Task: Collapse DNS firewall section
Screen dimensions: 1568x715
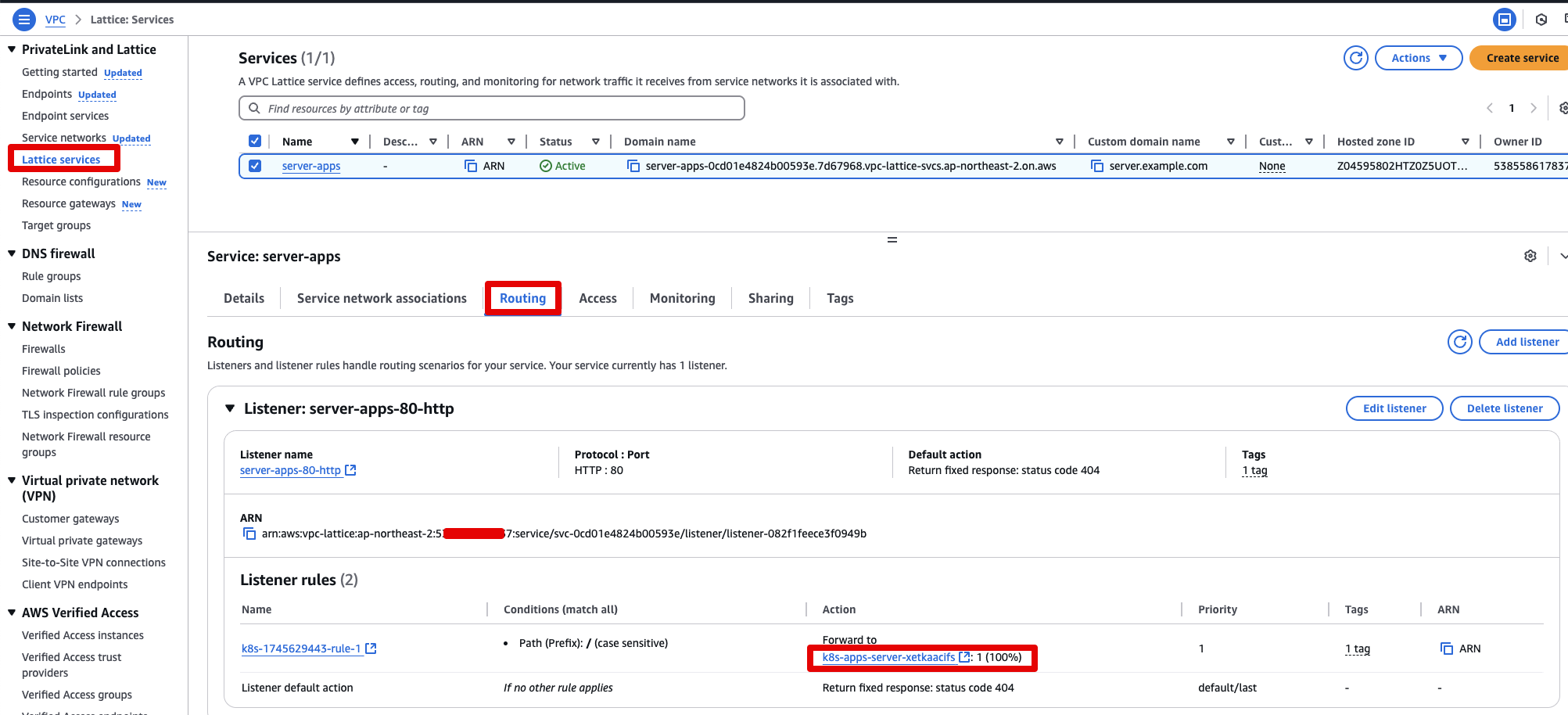Action: click(12, 253)
